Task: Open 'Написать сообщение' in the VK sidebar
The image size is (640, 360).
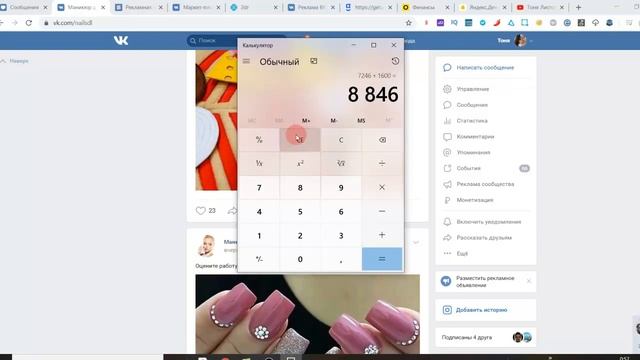Action: click(x=485, y=67)
